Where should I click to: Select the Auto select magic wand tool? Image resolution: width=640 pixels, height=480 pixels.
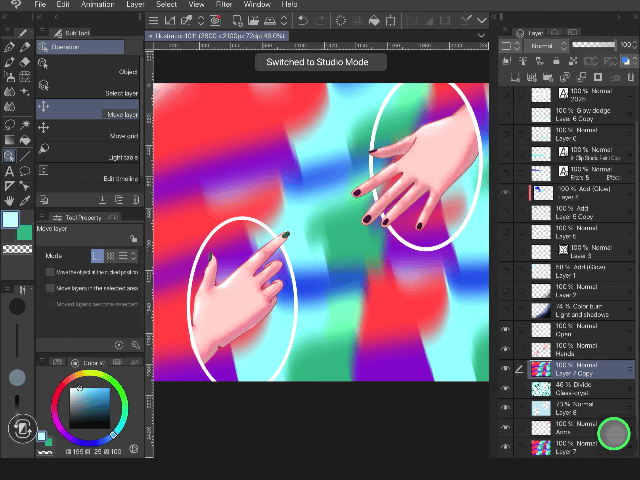click(25, 124)
